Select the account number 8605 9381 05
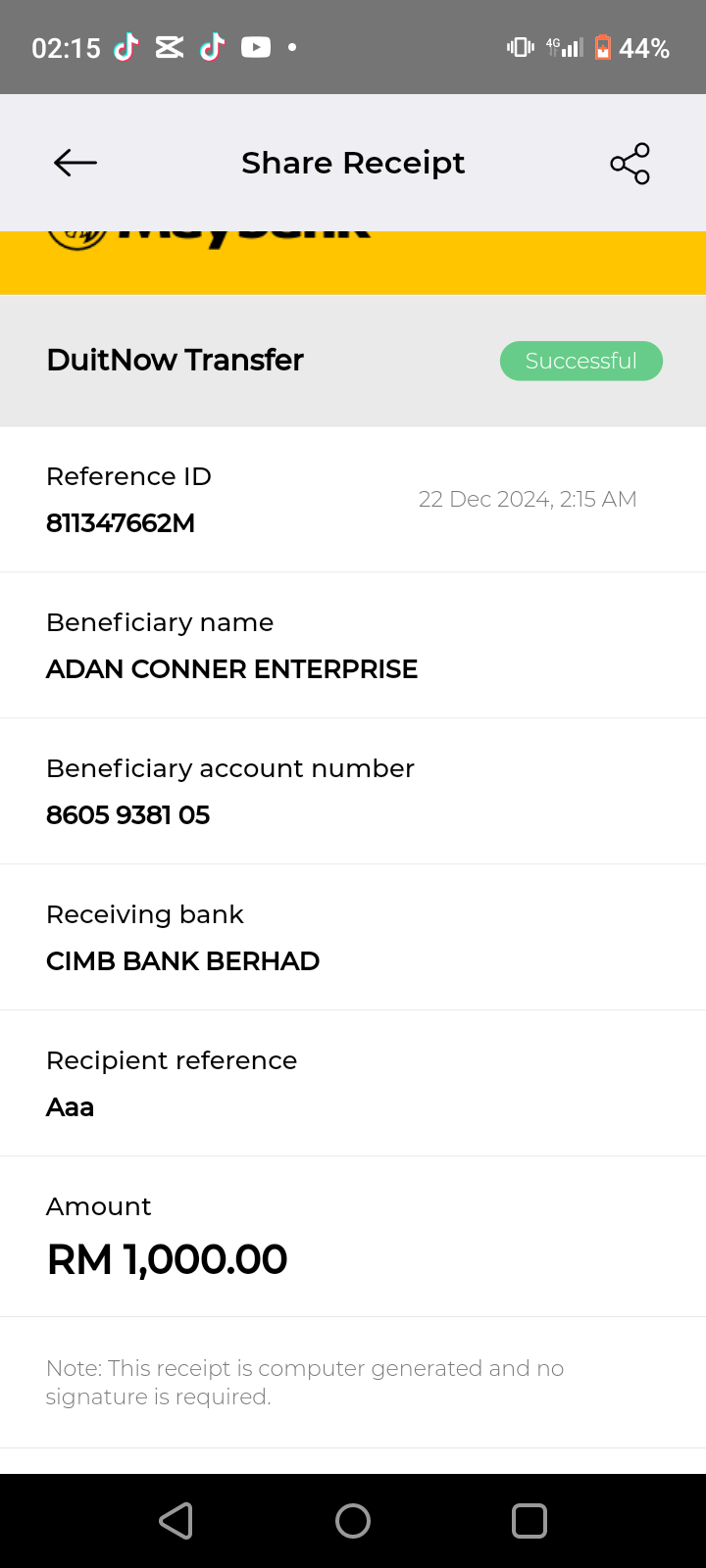The width and height of the screenshot is (706, 1568). click(x=128, y=815)
